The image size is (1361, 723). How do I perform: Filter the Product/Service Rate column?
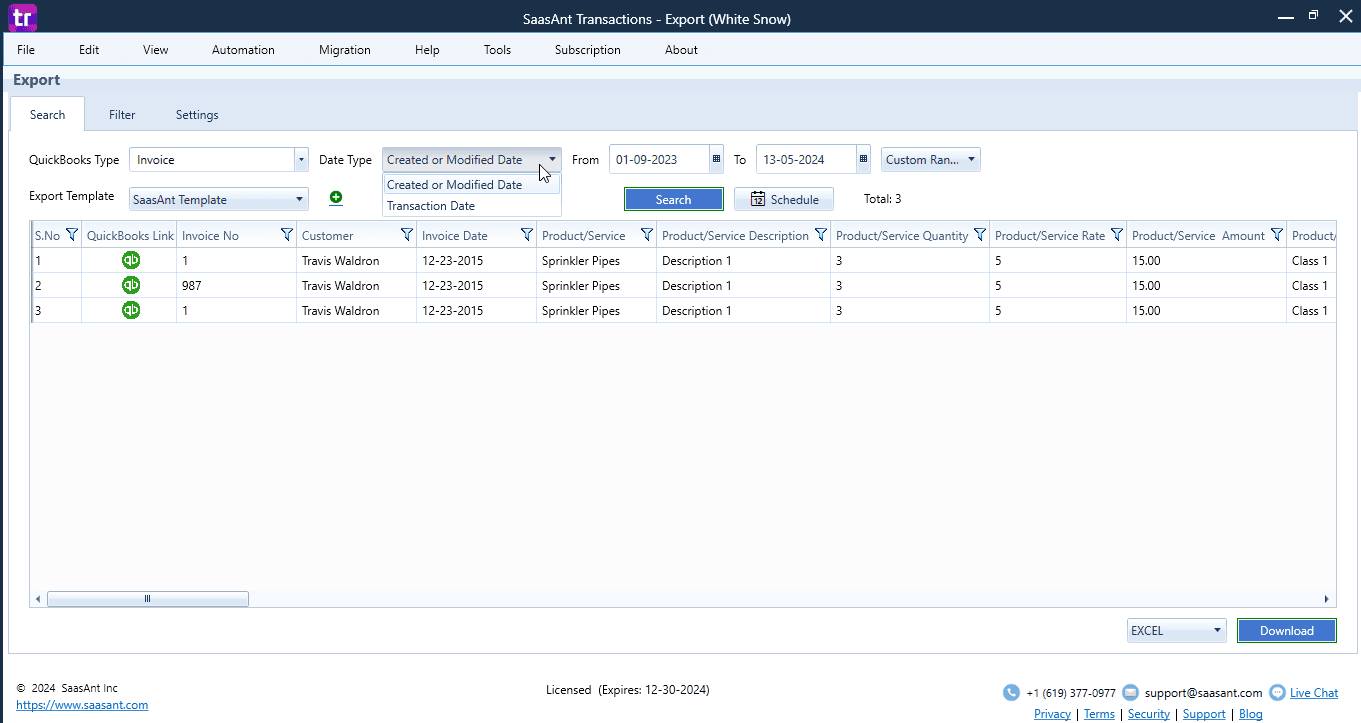[1117, 235]
